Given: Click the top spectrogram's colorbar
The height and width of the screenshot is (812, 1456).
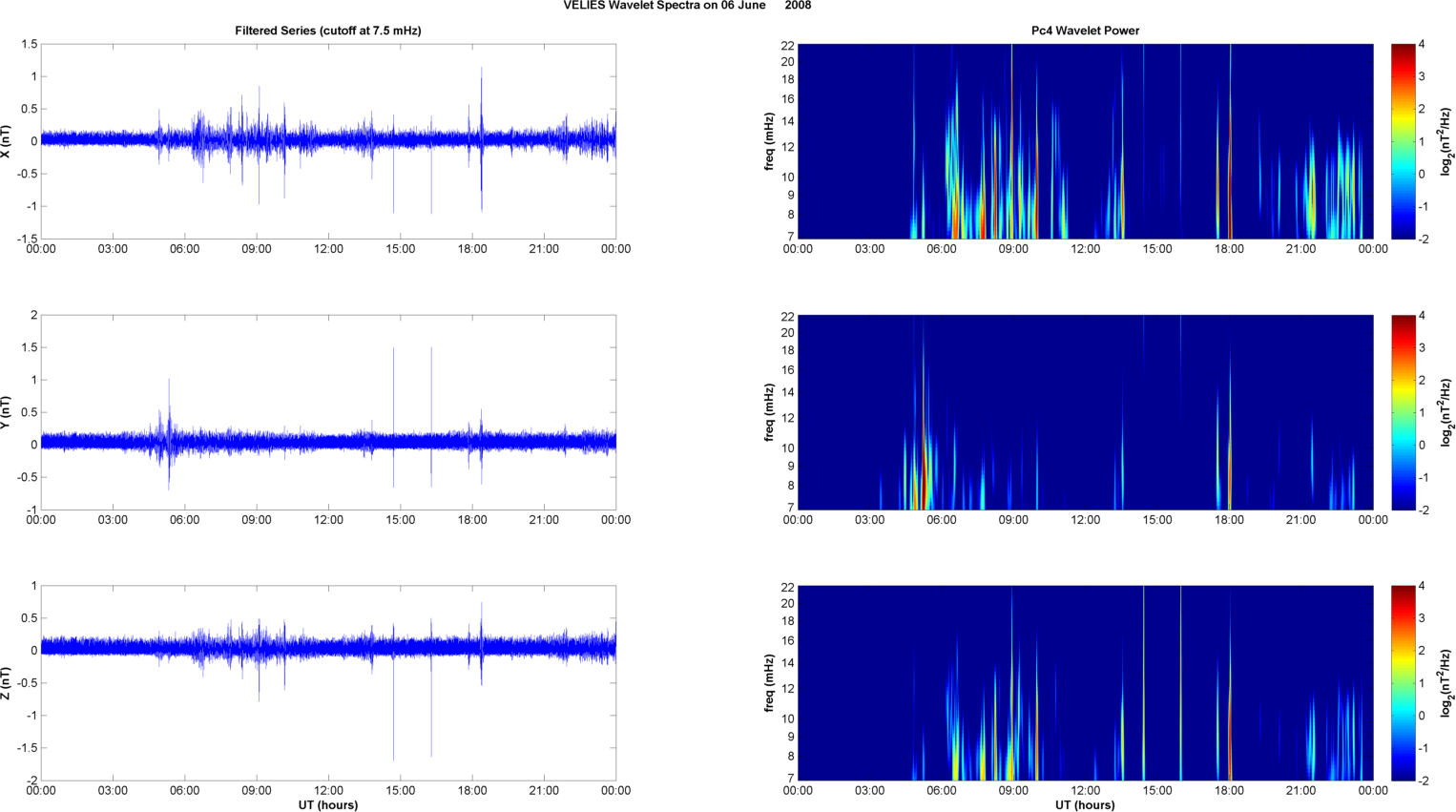Looking at the screenshot, I should point(1403,141).
